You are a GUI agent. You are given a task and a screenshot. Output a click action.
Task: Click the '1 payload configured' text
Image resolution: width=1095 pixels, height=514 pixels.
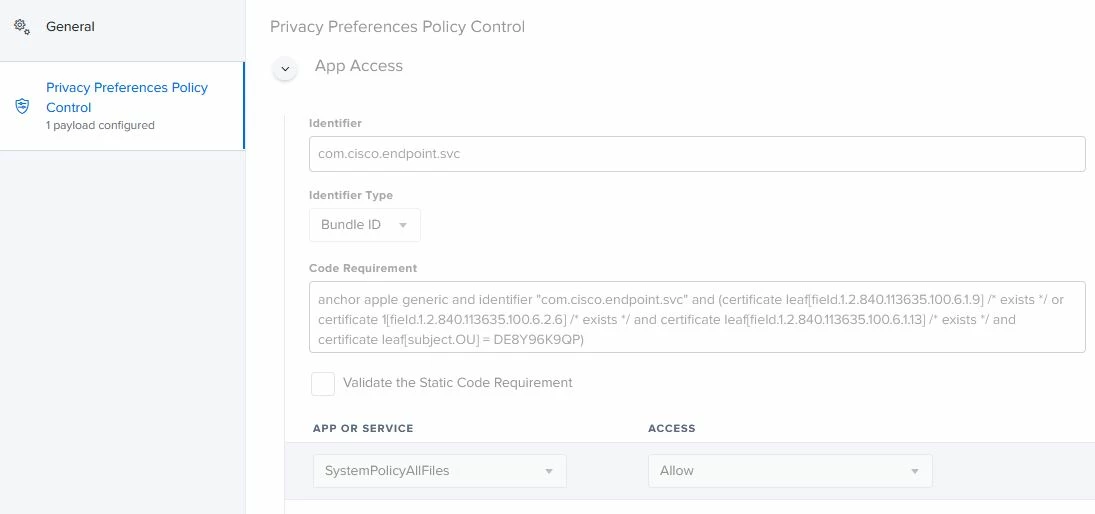(x=101, y=126)
